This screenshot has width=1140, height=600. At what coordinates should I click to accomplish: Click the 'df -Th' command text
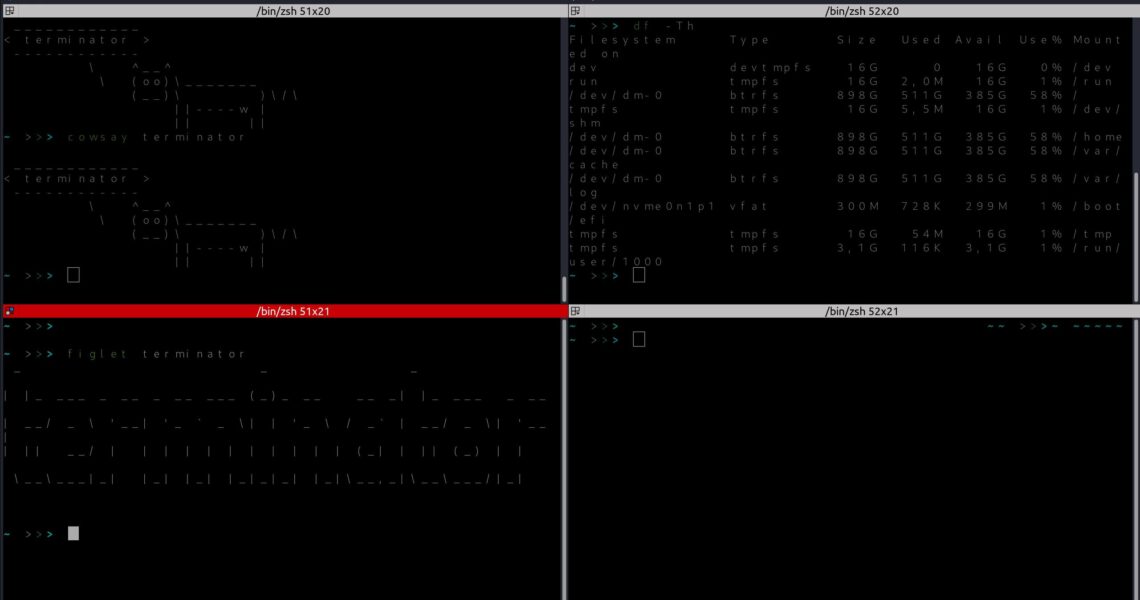664,25
